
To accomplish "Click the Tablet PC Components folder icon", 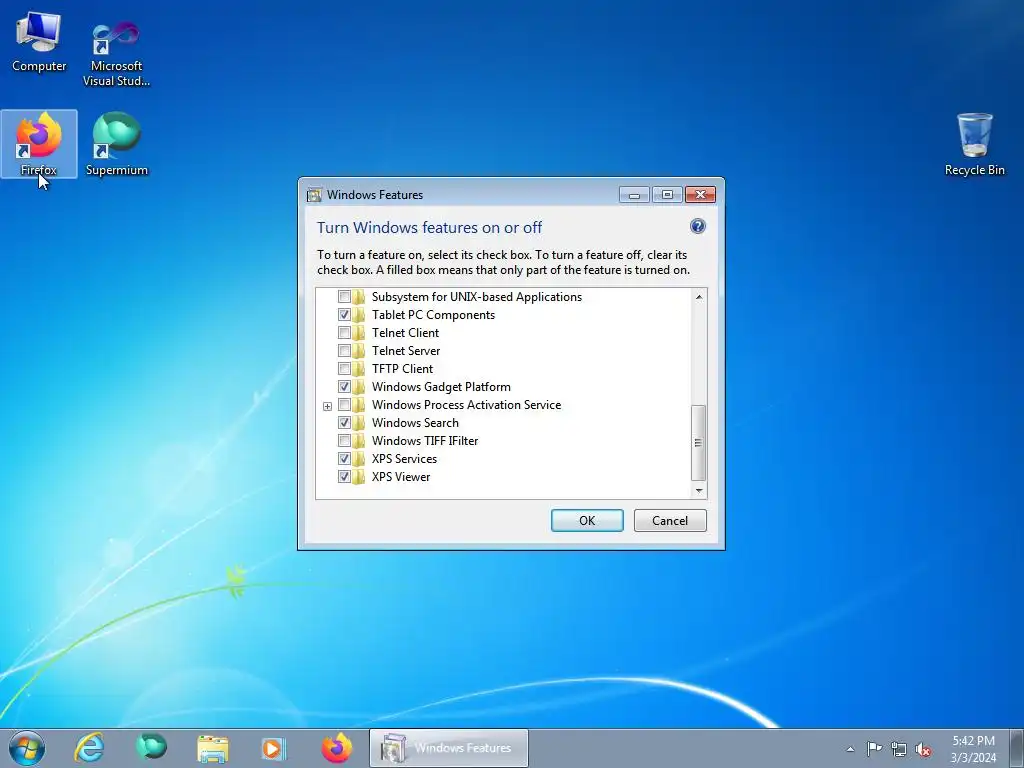I will 359,315.
